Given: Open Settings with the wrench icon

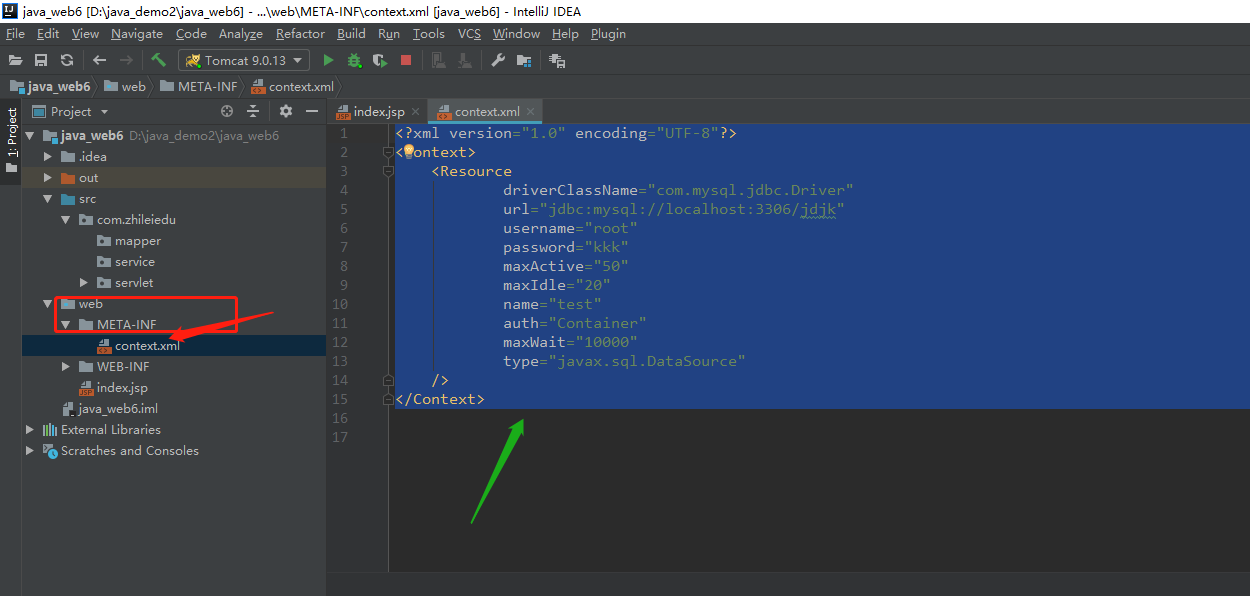Looking at the screenshot, I should (497, 60).
